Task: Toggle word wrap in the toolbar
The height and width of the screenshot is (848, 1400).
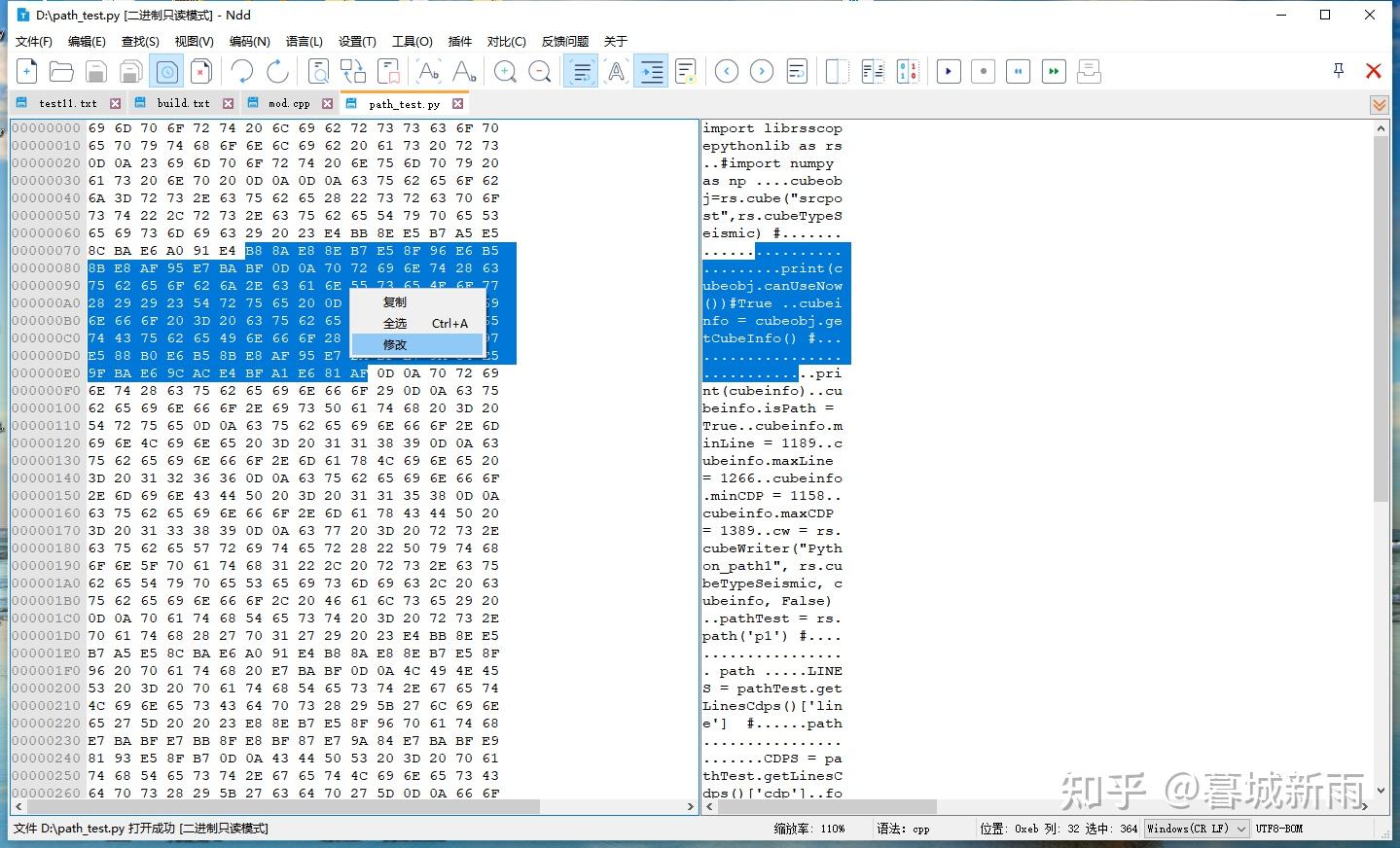Action: point(580,71)
